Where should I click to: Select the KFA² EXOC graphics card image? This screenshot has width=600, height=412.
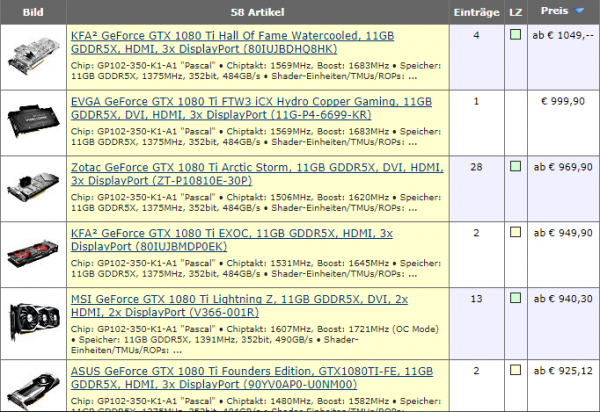coord(33,254)
